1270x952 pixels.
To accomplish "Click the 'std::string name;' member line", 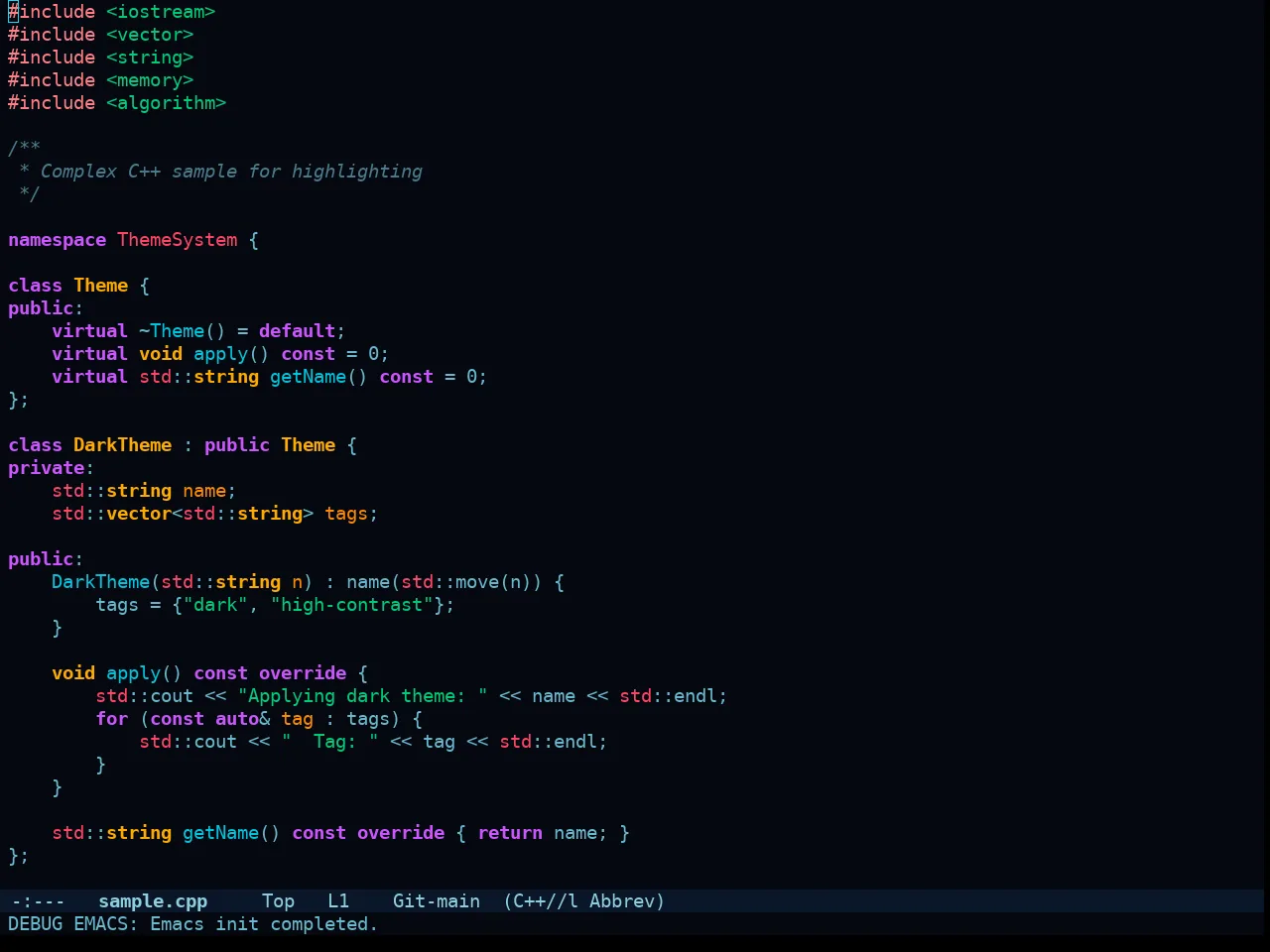I will click(x=144, y=491).
